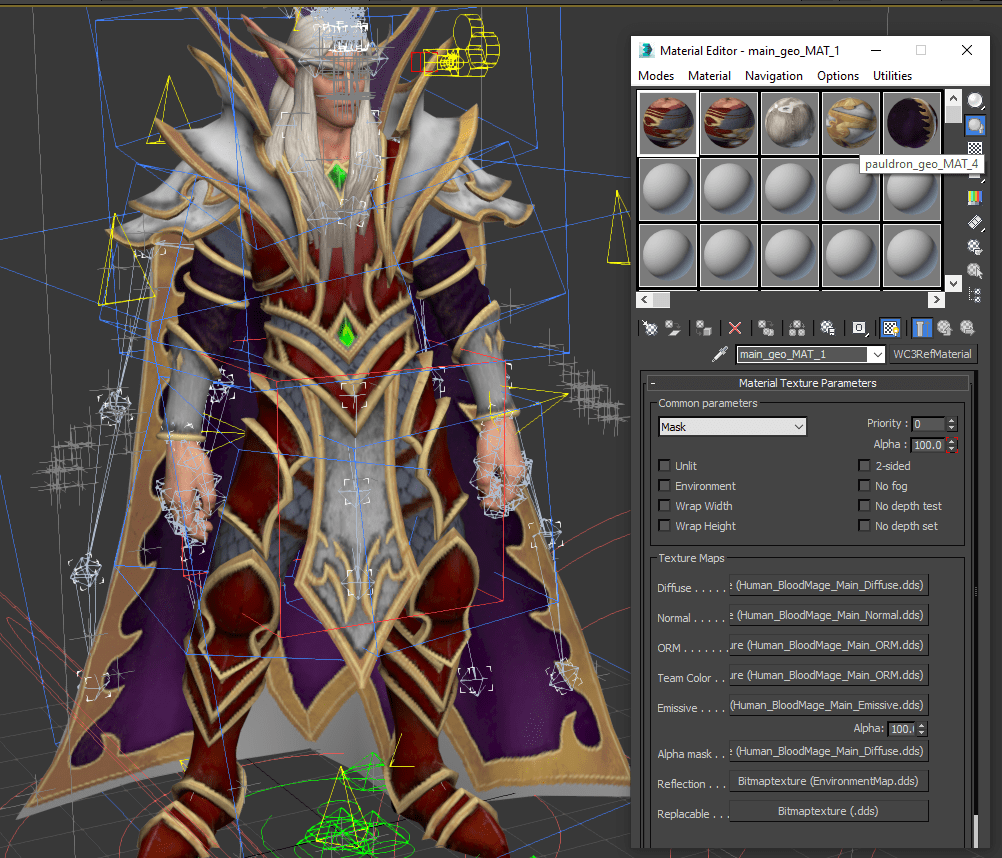
Task: Click sample slots scroll right arrow
Action: (936, 299)
